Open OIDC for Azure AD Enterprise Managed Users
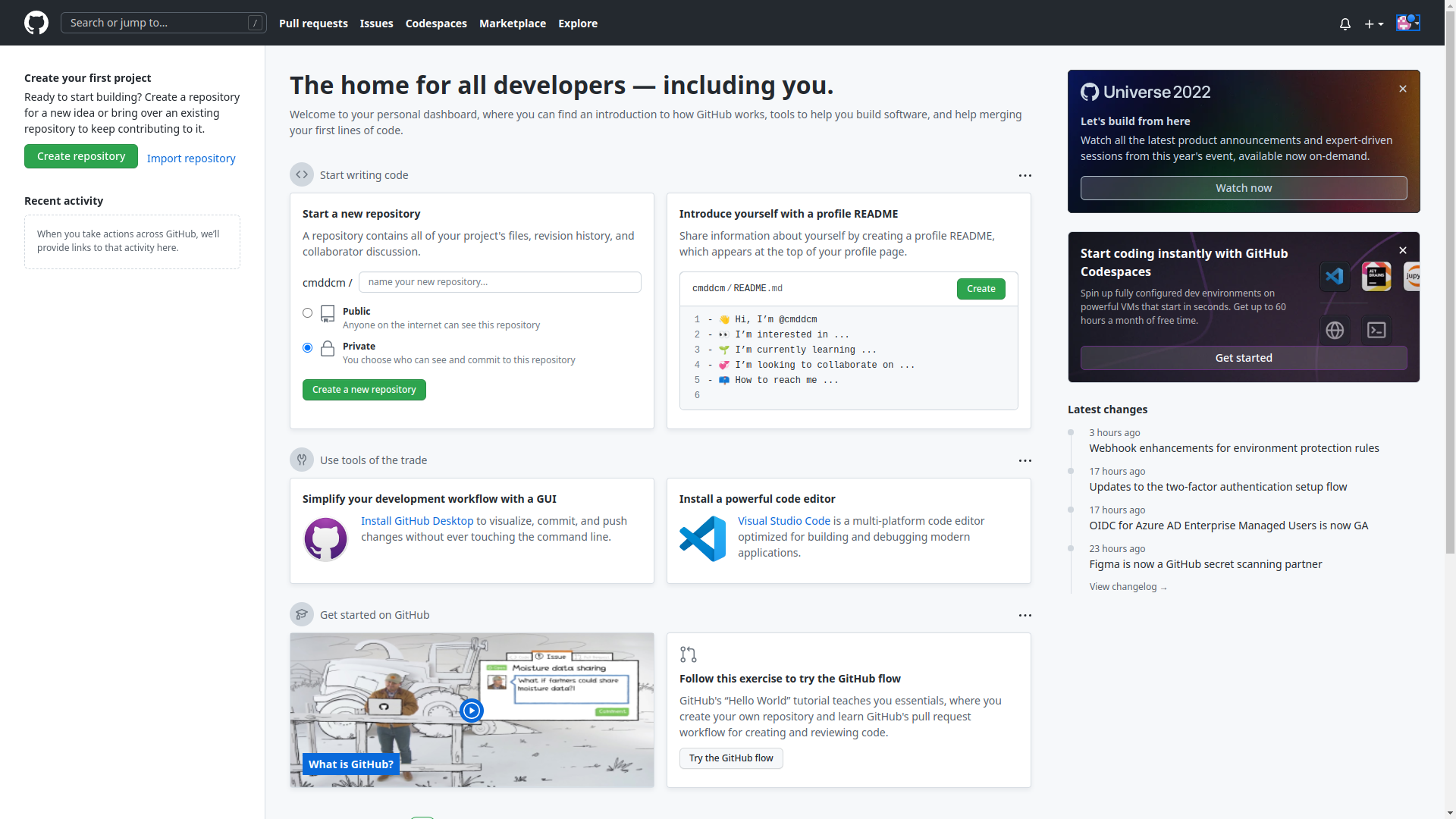 1228,526
